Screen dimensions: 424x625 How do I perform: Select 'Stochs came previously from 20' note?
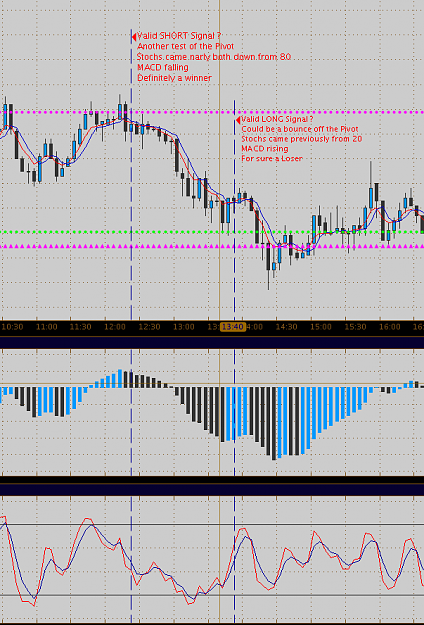pos(302,139)
